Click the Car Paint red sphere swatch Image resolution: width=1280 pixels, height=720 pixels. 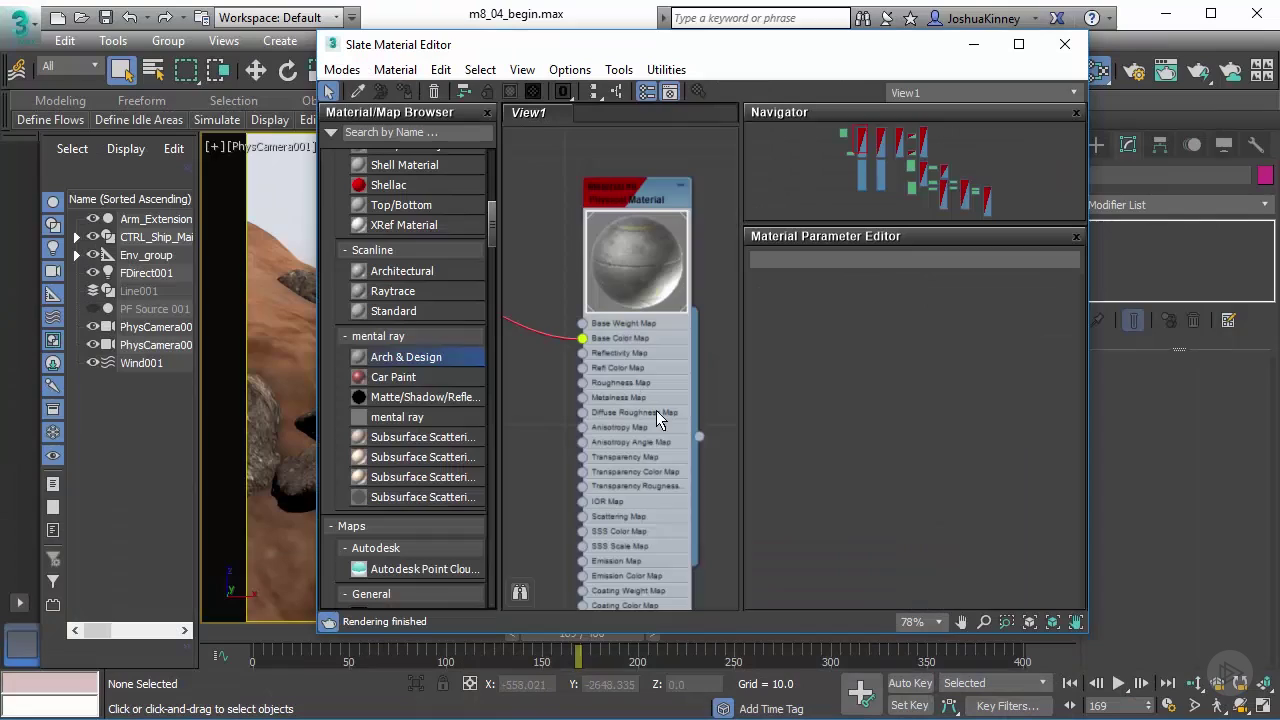(x=359, y=377)
